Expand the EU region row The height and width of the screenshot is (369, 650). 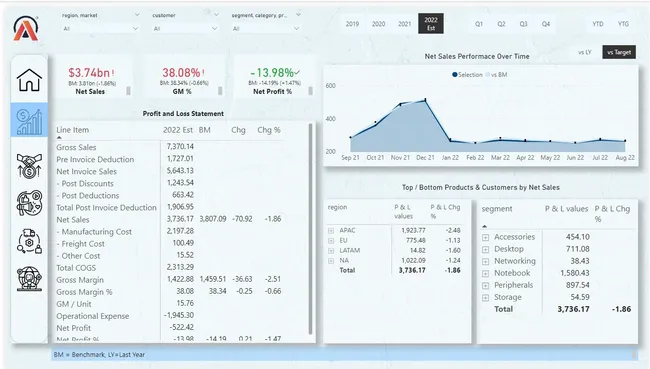coord(331,240)
